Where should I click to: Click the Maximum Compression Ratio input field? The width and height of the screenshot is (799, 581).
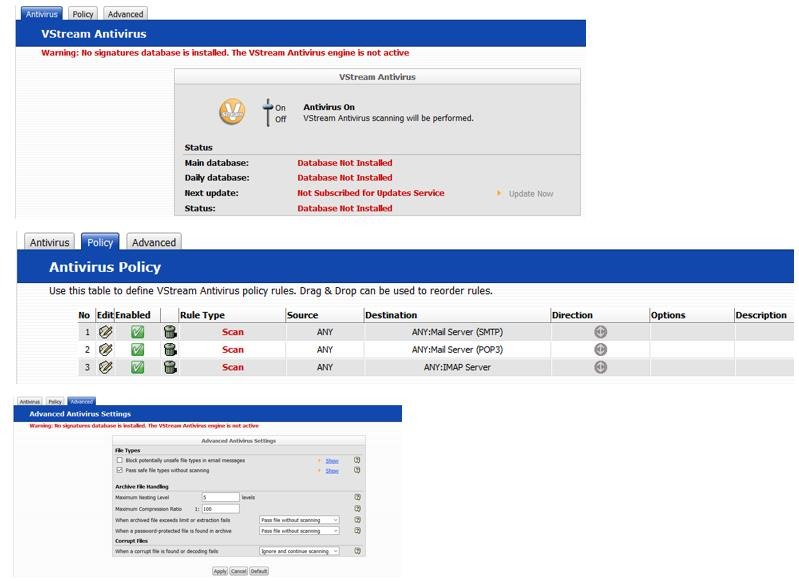[x=221, y=509]
